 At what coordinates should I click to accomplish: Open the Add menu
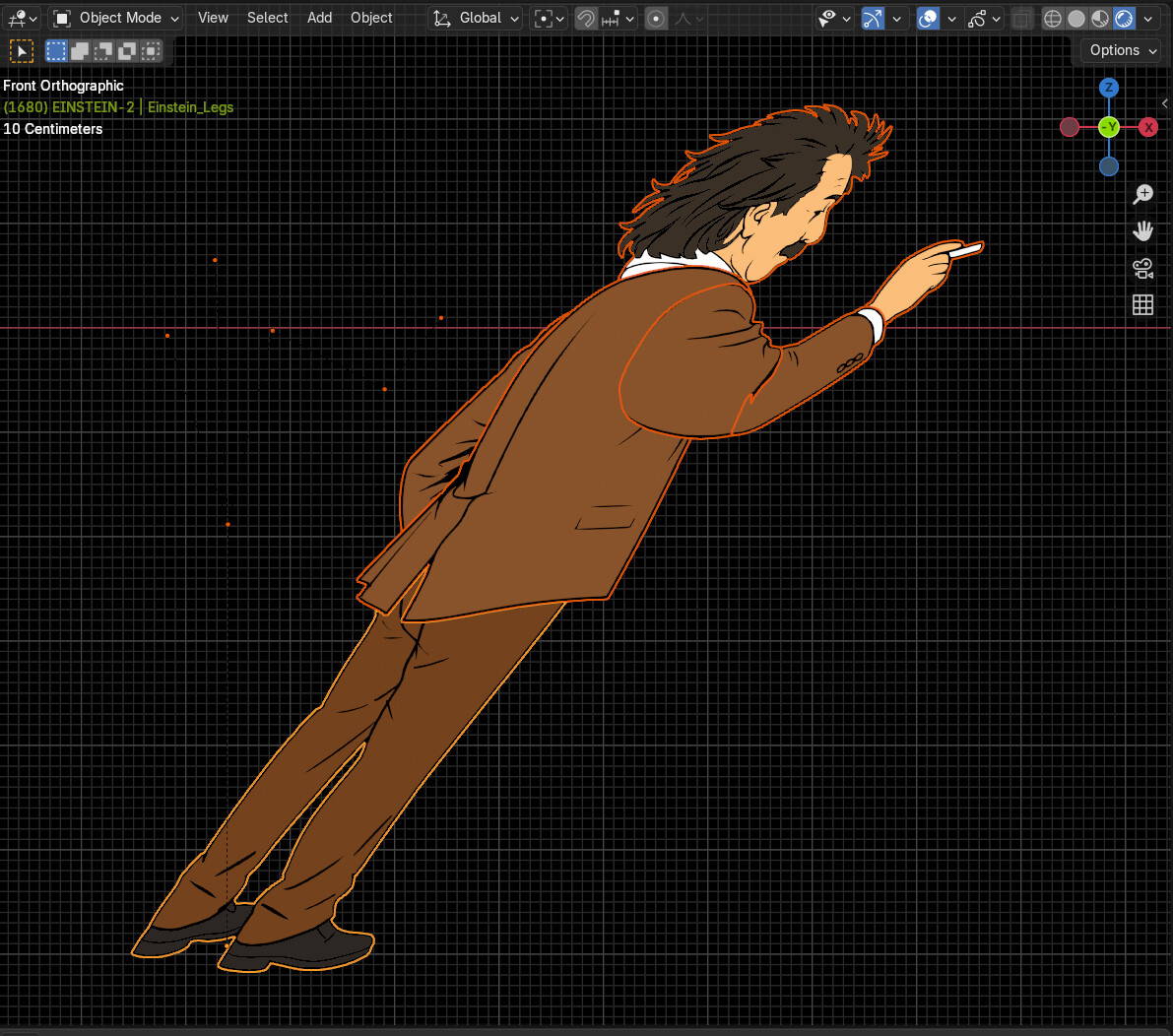pos(319,18)
